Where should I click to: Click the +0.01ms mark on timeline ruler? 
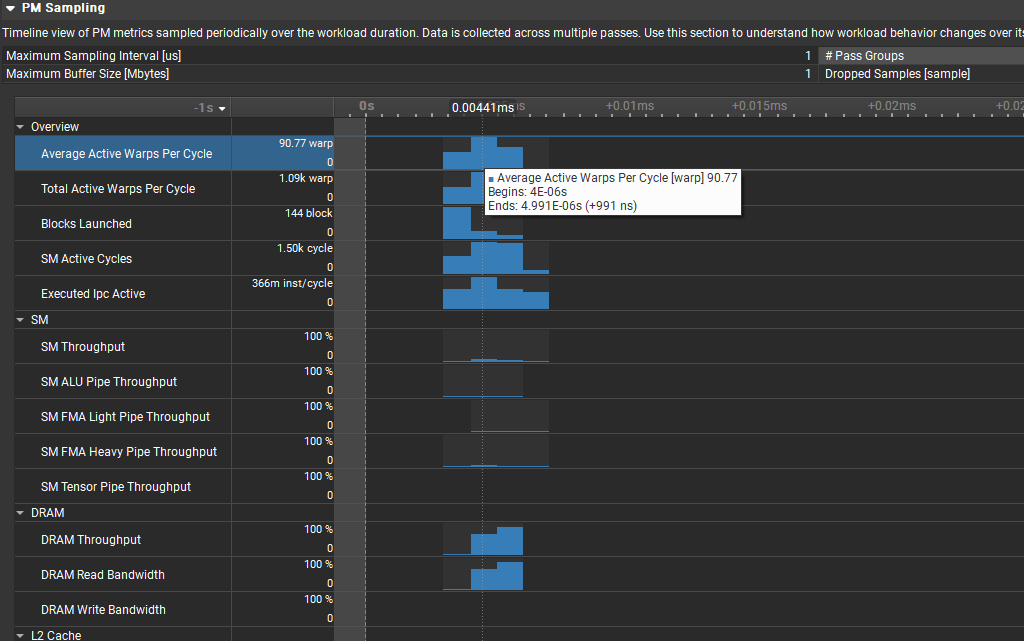point(630,106)
